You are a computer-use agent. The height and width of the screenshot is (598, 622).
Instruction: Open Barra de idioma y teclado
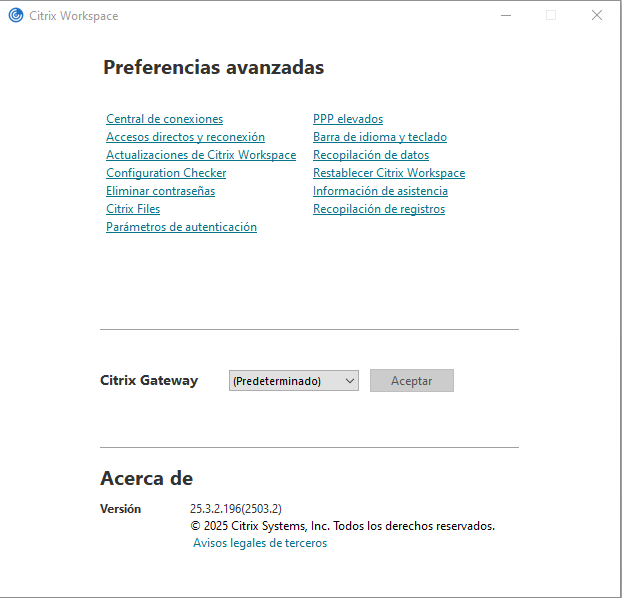pyautogui.click(x=380, y=137)
